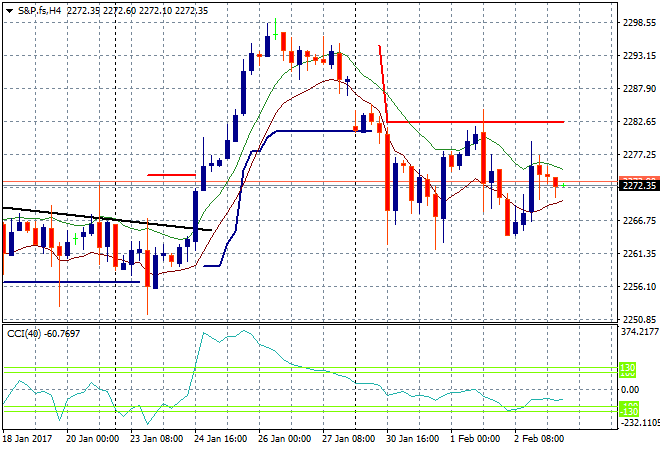The width and height of the screenshot is (660, 450).
Task: Select the red horizontal line at 2282.65
Action: (x=476, y=122)
